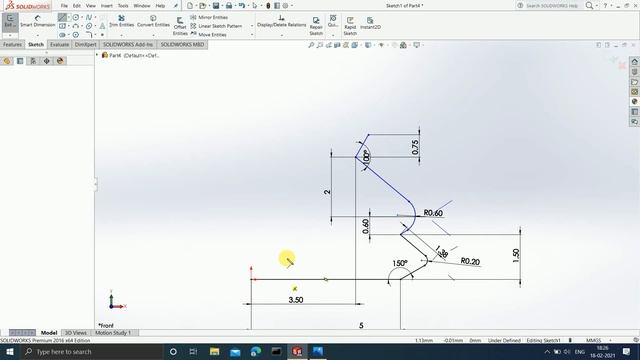This screenshot has height=360, width=640.
Task: Click the Save icon in quick access toolbar
Action: tap(216, 6)
